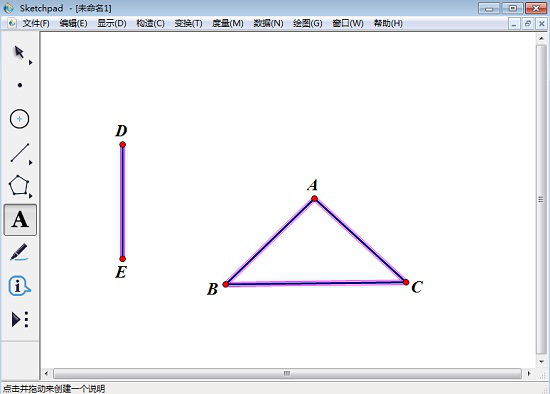Open the 帮助(H) menu
This screenshot has height=394, width=550.
pos(388,24)
